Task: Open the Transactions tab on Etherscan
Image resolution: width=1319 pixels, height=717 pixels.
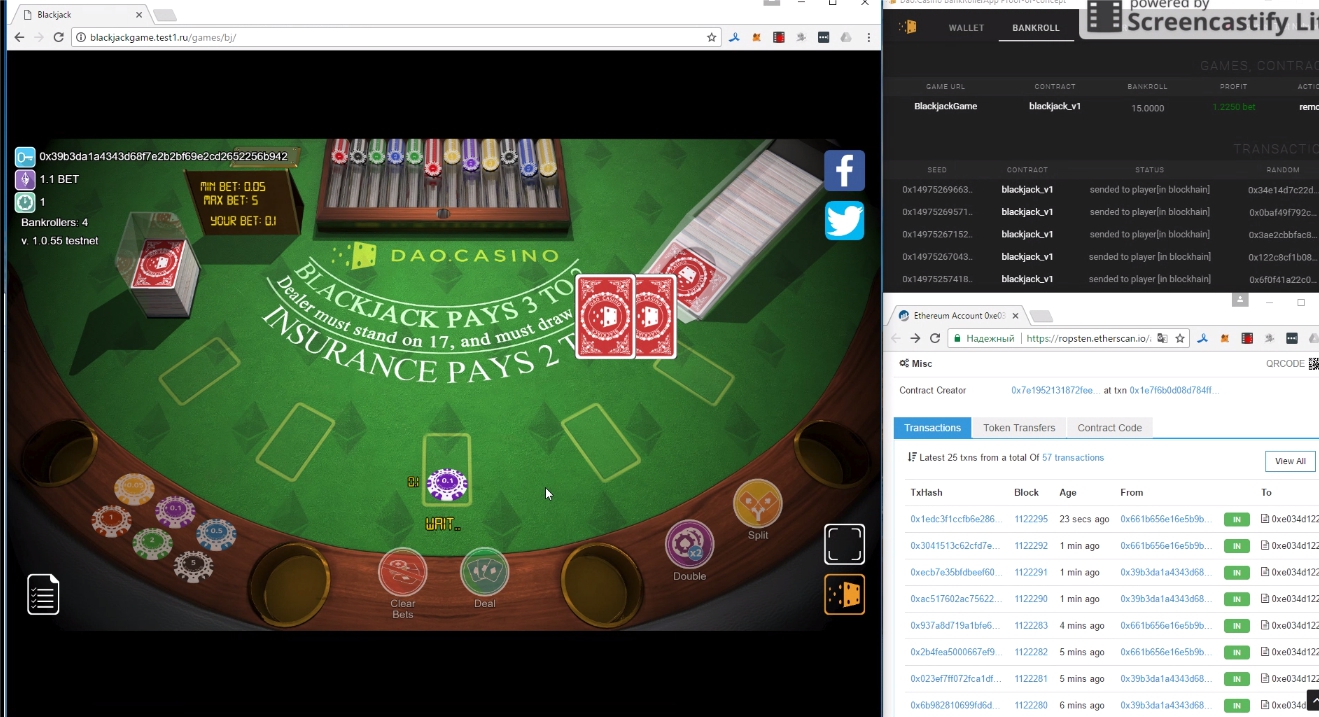Action: tap(933, 428)
